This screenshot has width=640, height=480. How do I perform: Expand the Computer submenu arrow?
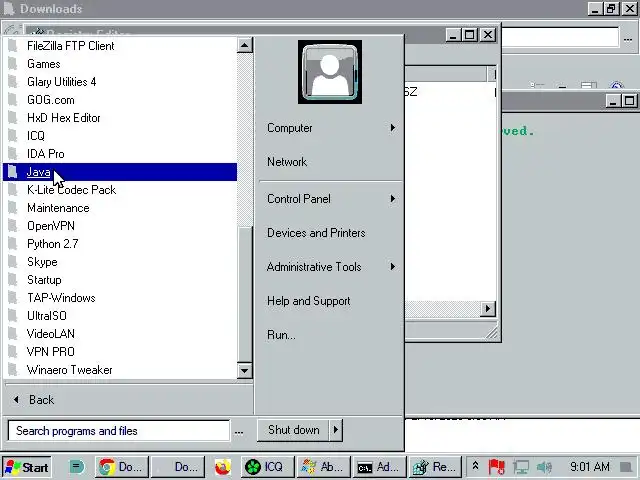click(x=393, y=128)
